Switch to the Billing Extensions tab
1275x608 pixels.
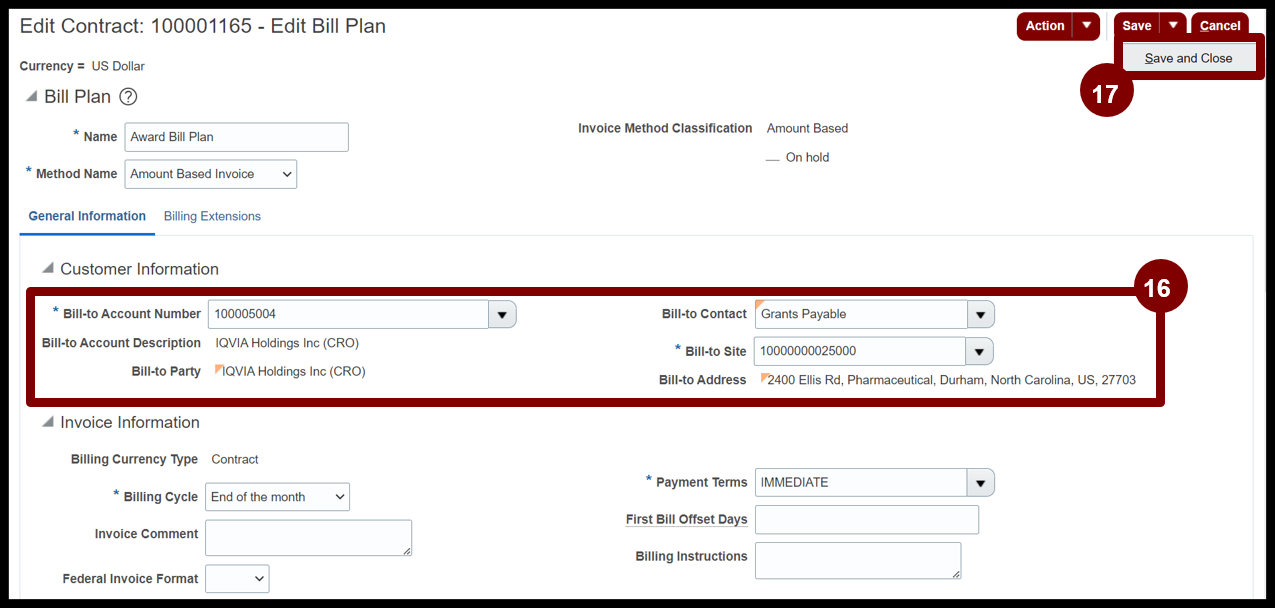click(212, 216)
